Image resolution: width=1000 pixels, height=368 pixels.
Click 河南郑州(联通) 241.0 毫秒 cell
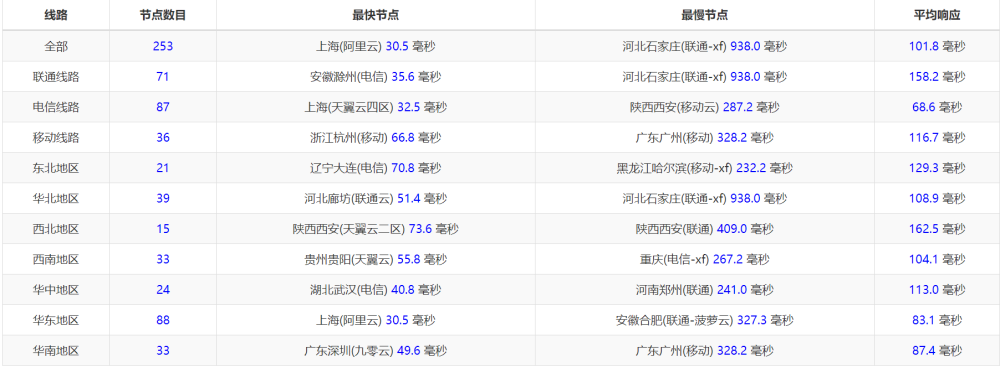pyautogui.click(x=705, y=290)
